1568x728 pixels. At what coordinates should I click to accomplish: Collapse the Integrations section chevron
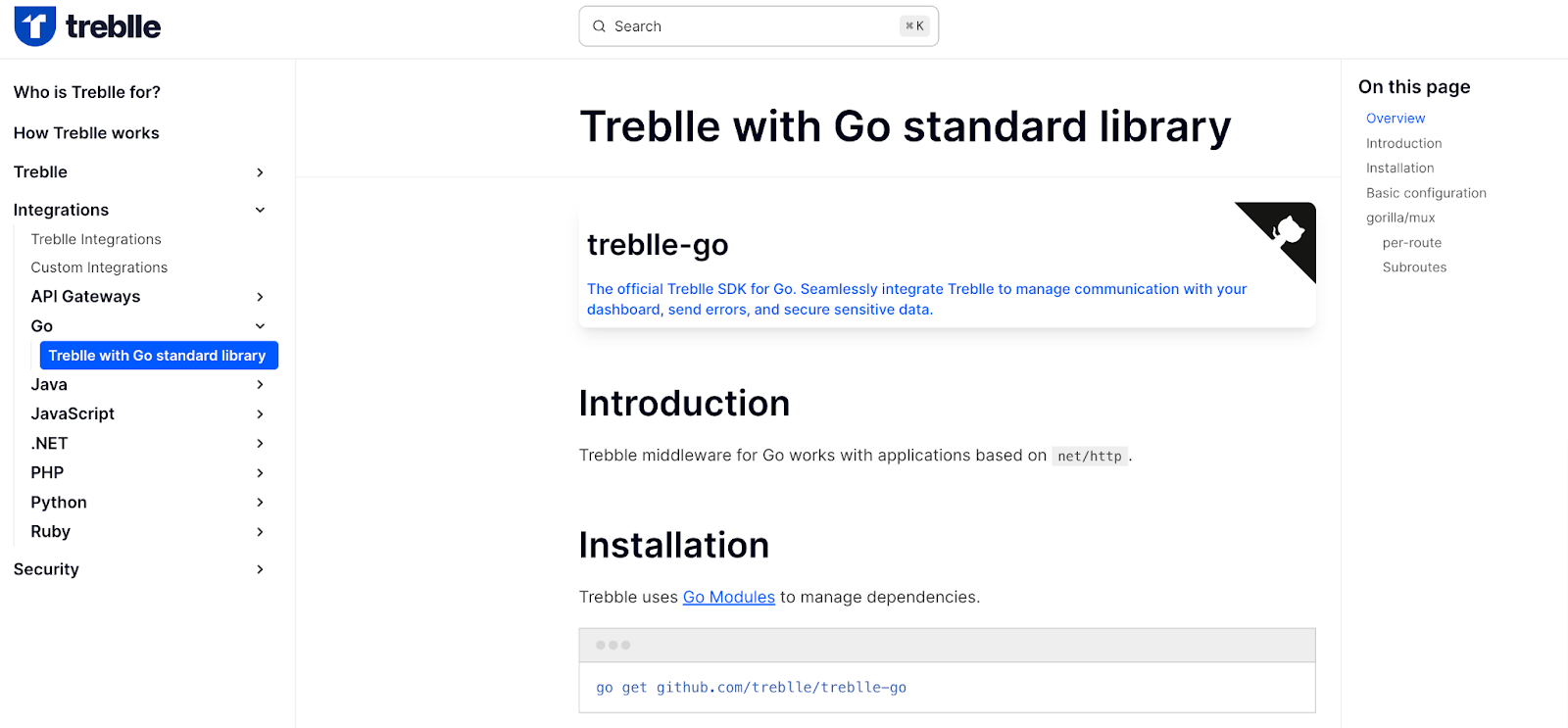(x=260, y=210)
